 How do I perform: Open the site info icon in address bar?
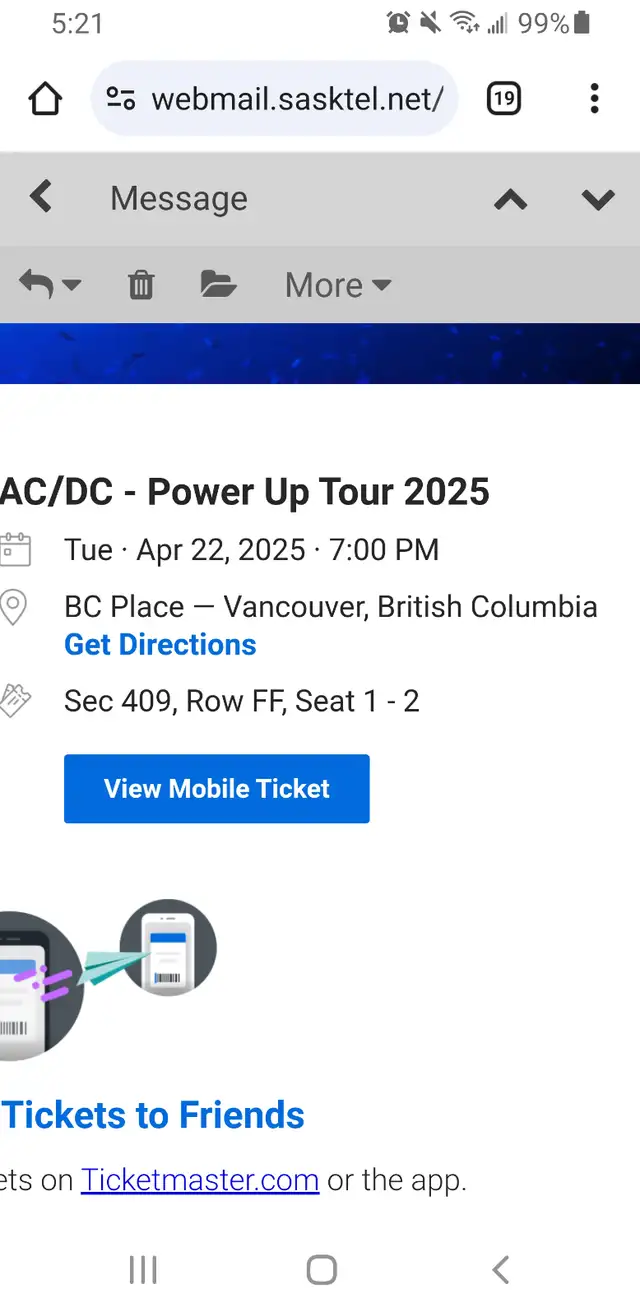tap(121, 99)
